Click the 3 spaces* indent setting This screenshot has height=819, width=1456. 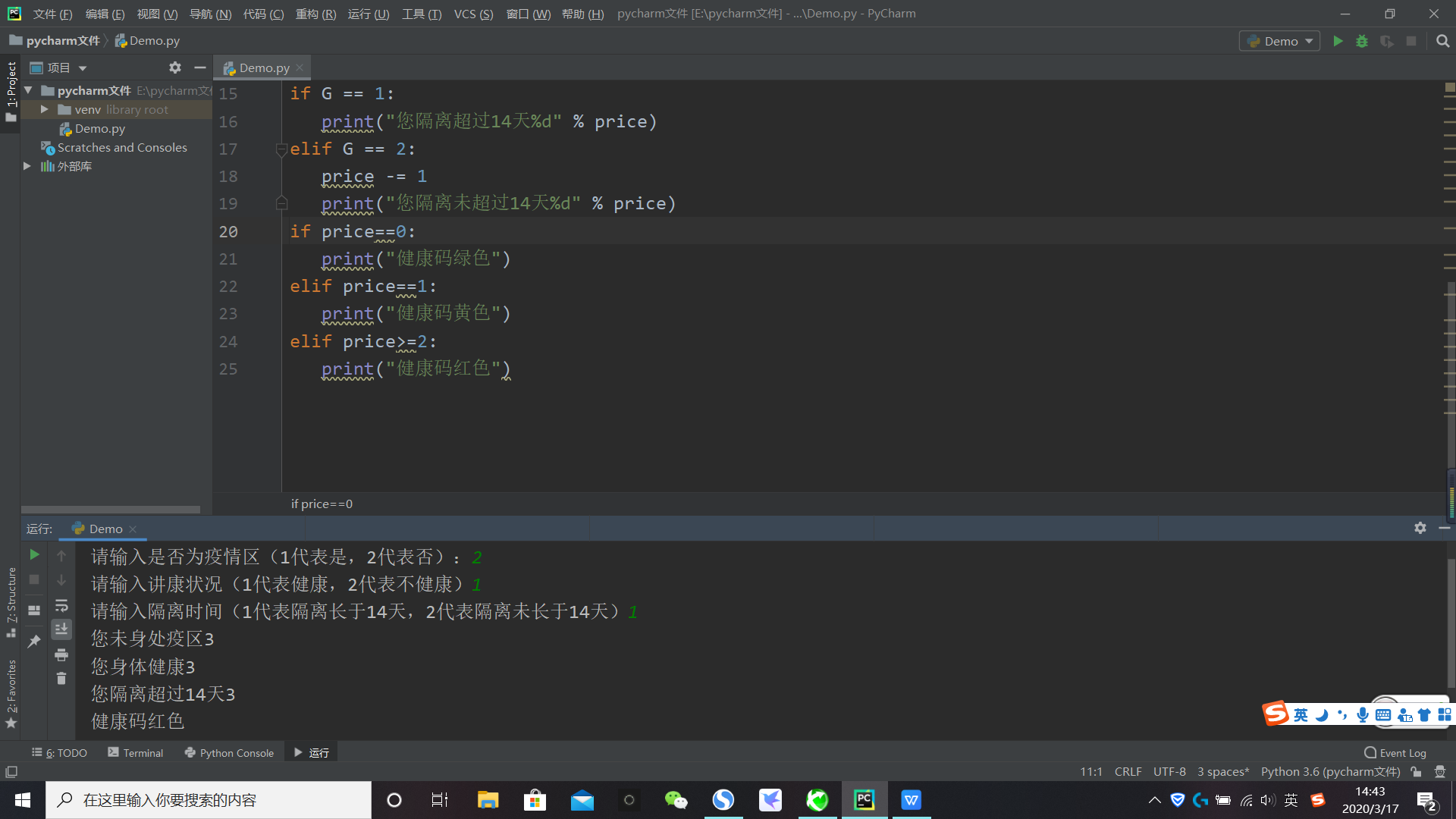(x=1223, y=771)
